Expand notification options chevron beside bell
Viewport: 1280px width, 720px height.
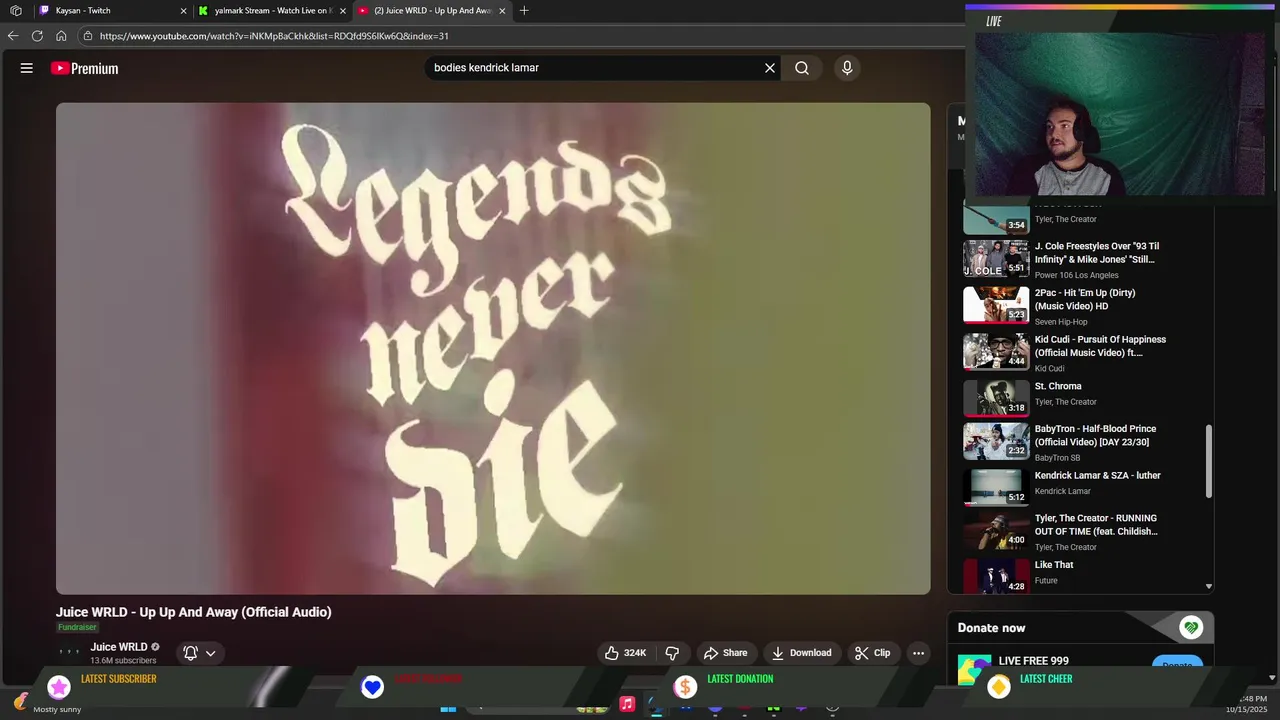[211, 653]
